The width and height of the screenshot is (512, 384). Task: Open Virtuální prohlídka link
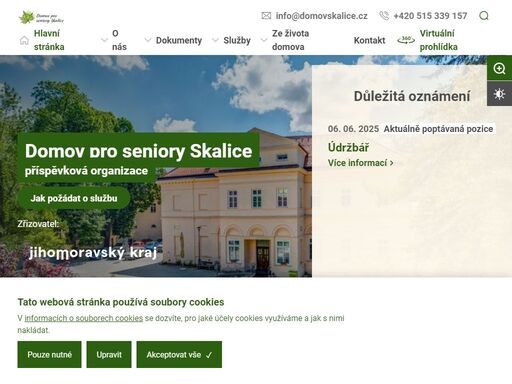(x=438, y=40)
